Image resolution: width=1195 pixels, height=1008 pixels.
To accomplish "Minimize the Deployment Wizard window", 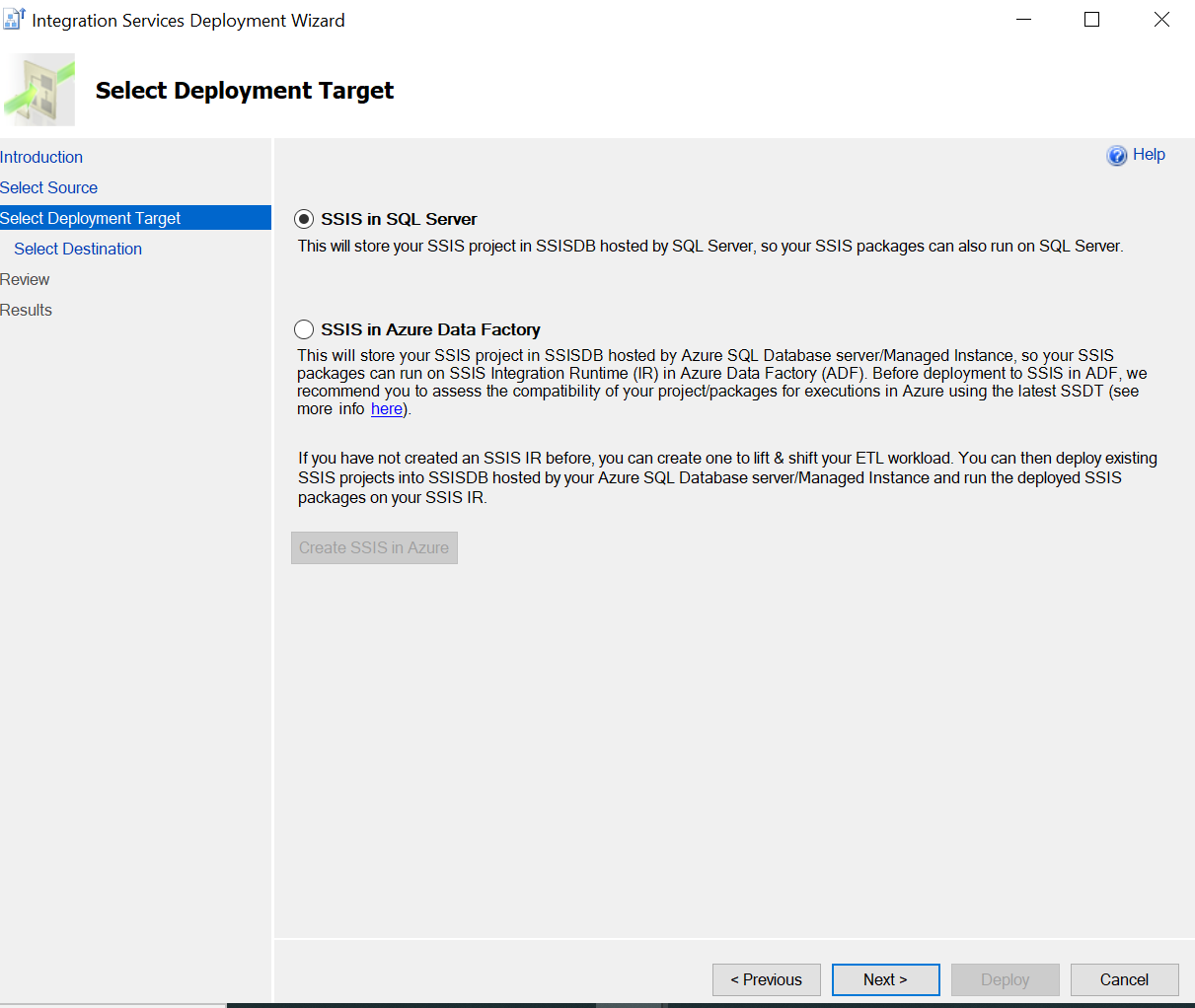I will click(x=1023, y=20).
